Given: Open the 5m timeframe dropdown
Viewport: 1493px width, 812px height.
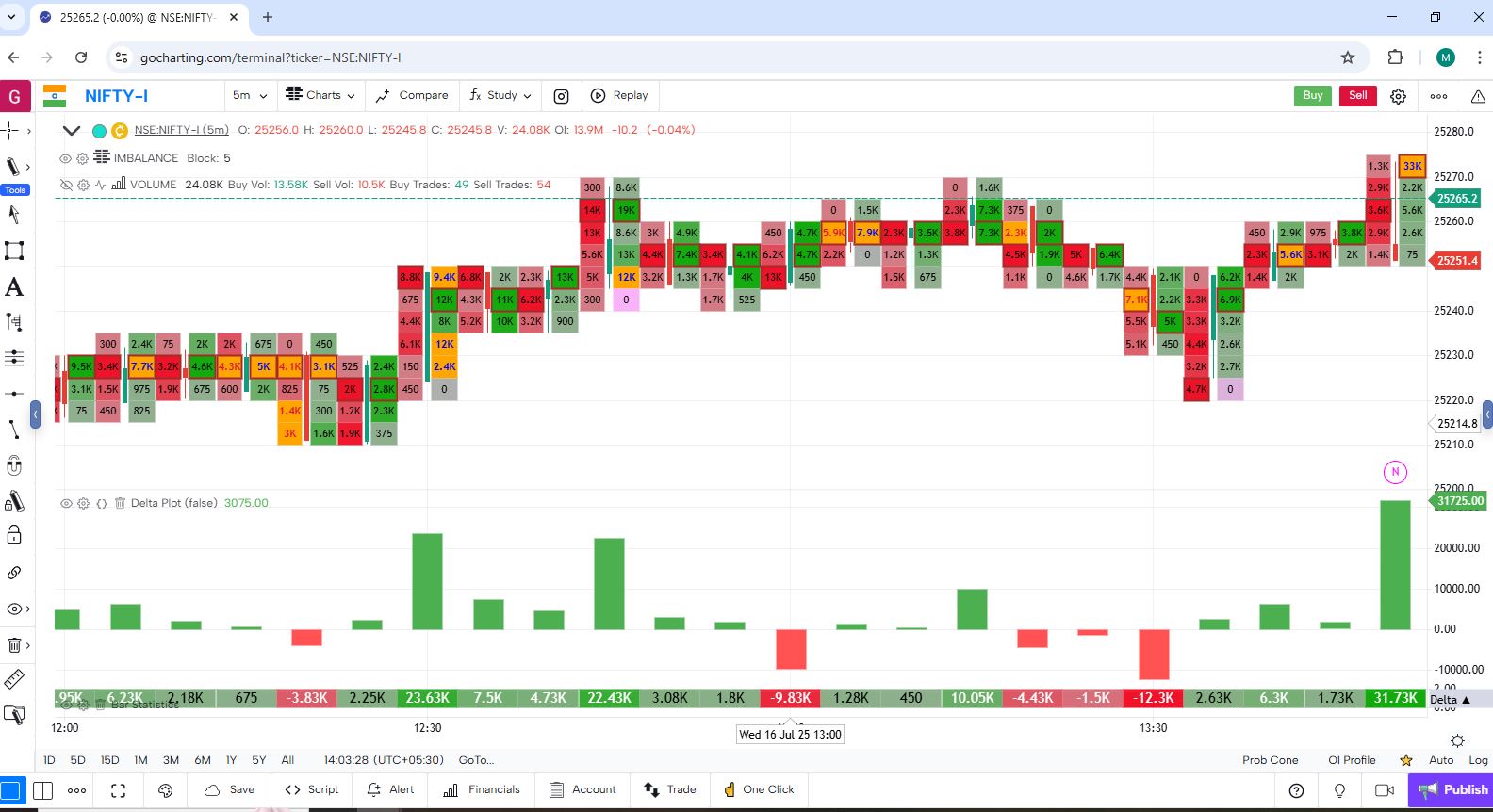Looking at the screenshot, I should click(250, 95).
